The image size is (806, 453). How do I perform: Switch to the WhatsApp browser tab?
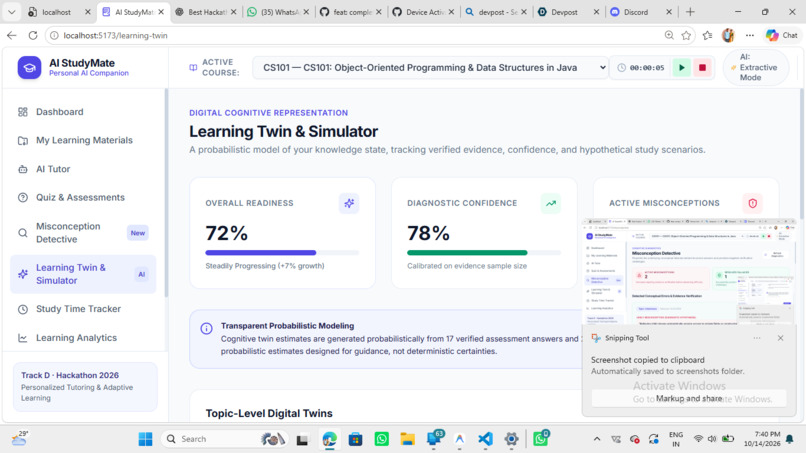[x=278, y=12]
